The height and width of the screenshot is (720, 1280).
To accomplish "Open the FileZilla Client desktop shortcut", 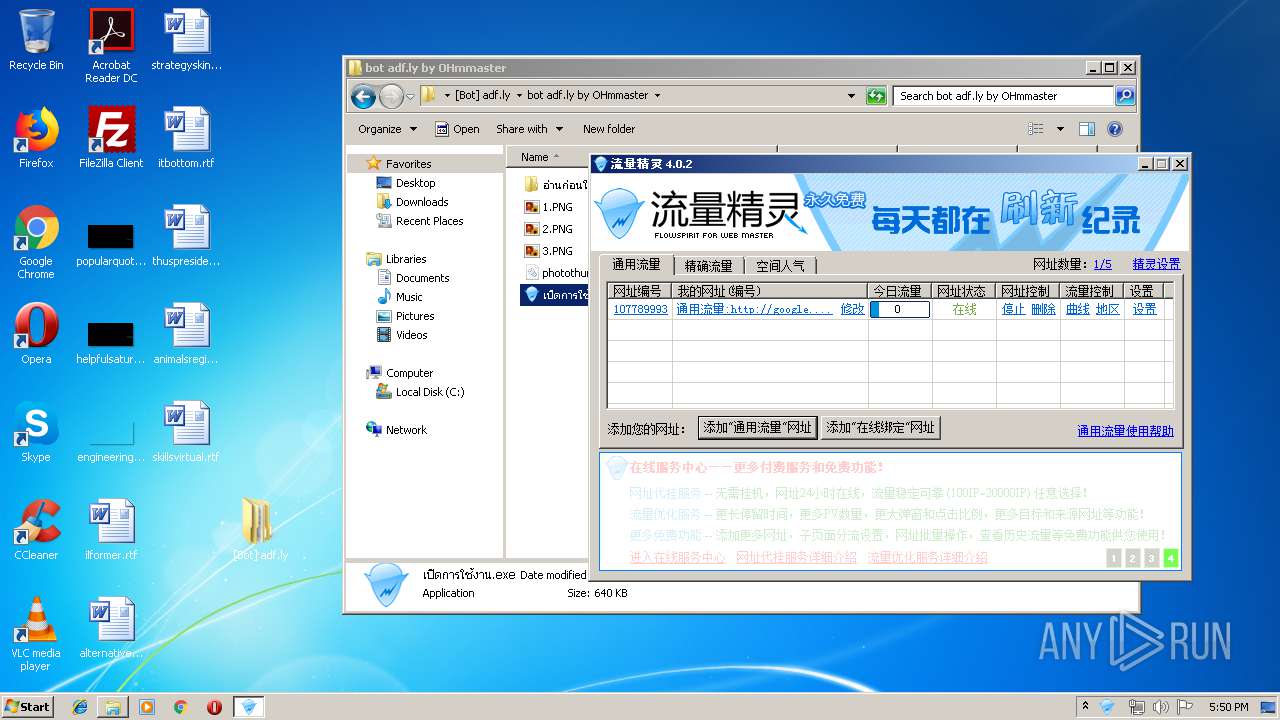I will point(111,138).
